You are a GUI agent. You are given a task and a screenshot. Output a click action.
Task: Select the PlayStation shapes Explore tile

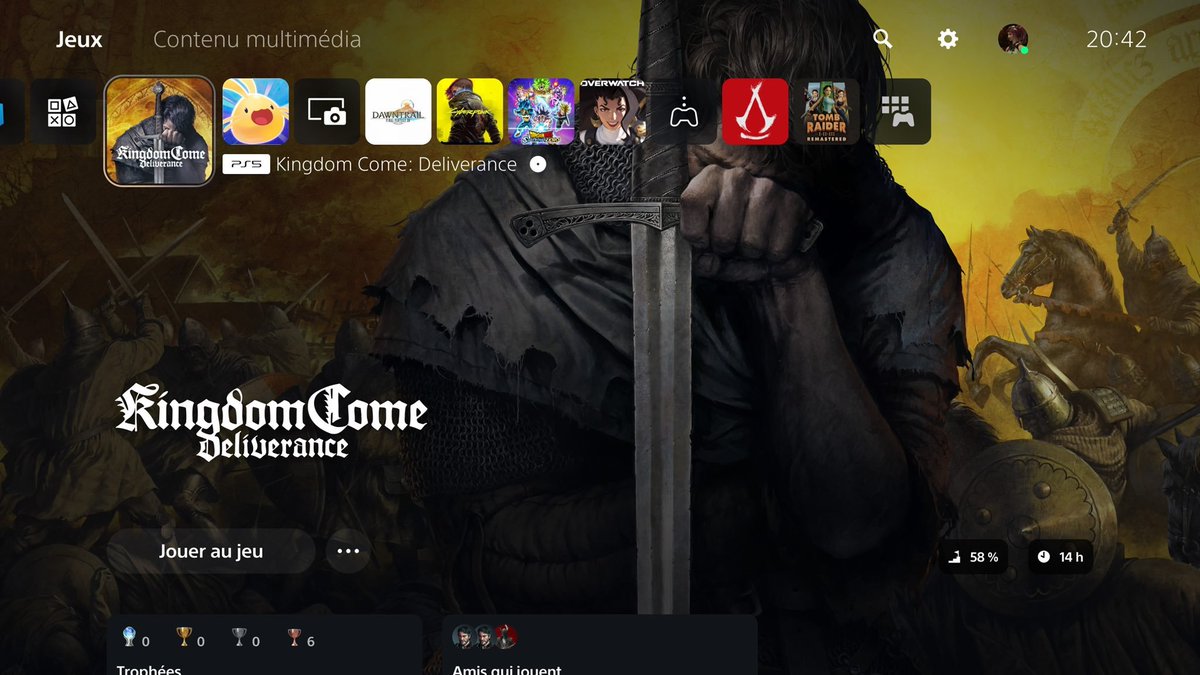[62, 112]
